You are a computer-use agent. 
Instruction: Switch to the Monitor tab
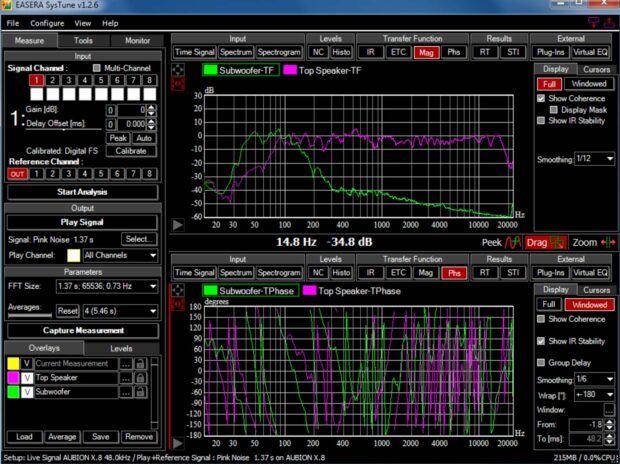[137, 40]
